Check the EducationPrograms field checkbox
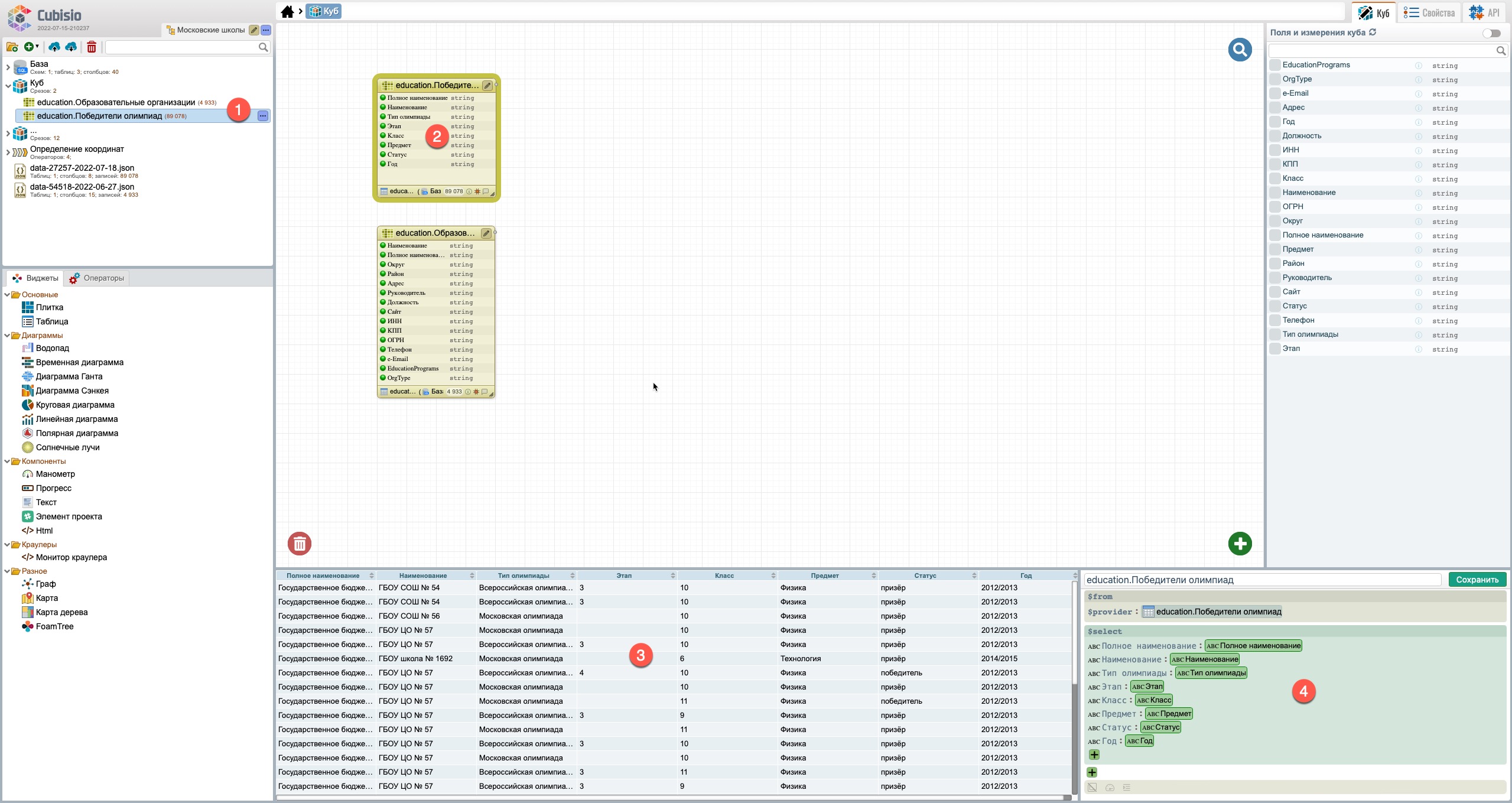This screenshot has width=1512, height=803. click(1275, 65)
